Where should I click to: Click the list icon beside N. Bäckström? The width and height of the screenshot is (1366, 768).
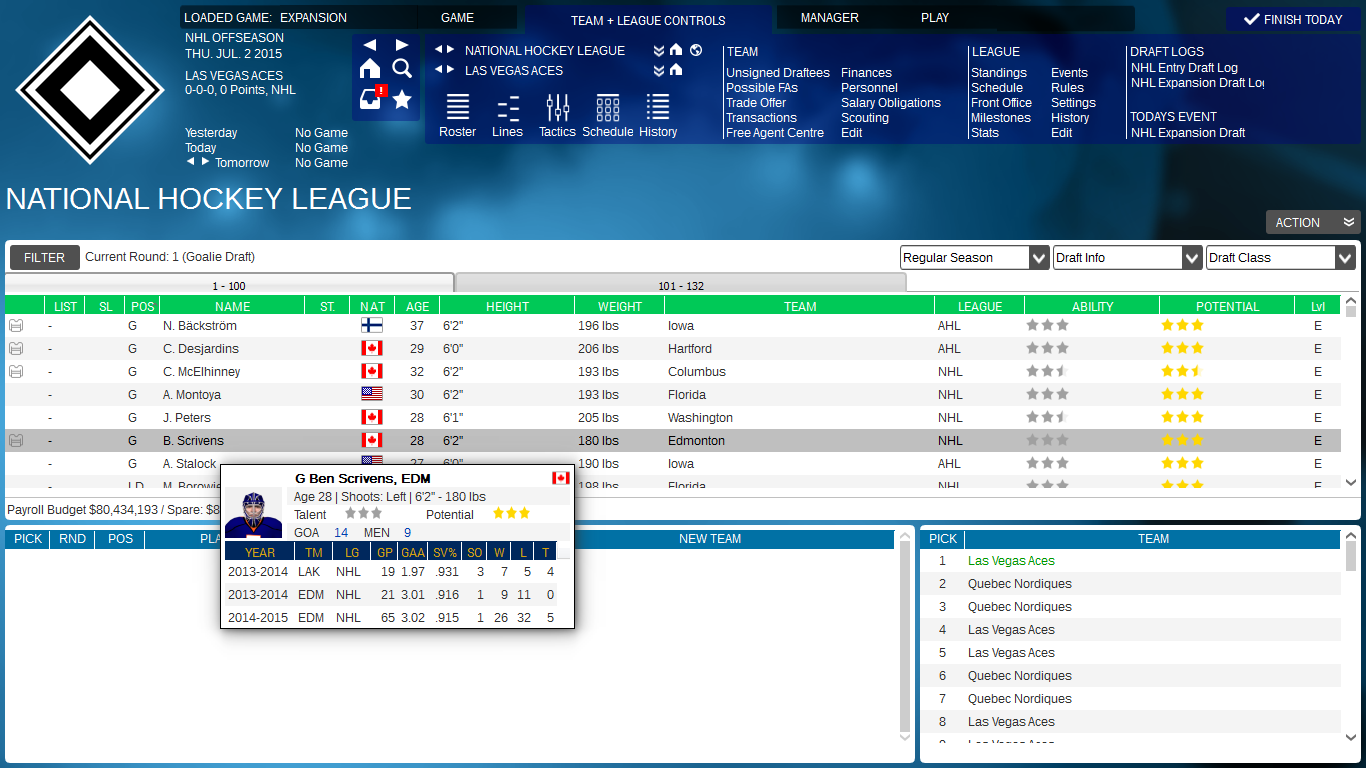pos(16,326)
